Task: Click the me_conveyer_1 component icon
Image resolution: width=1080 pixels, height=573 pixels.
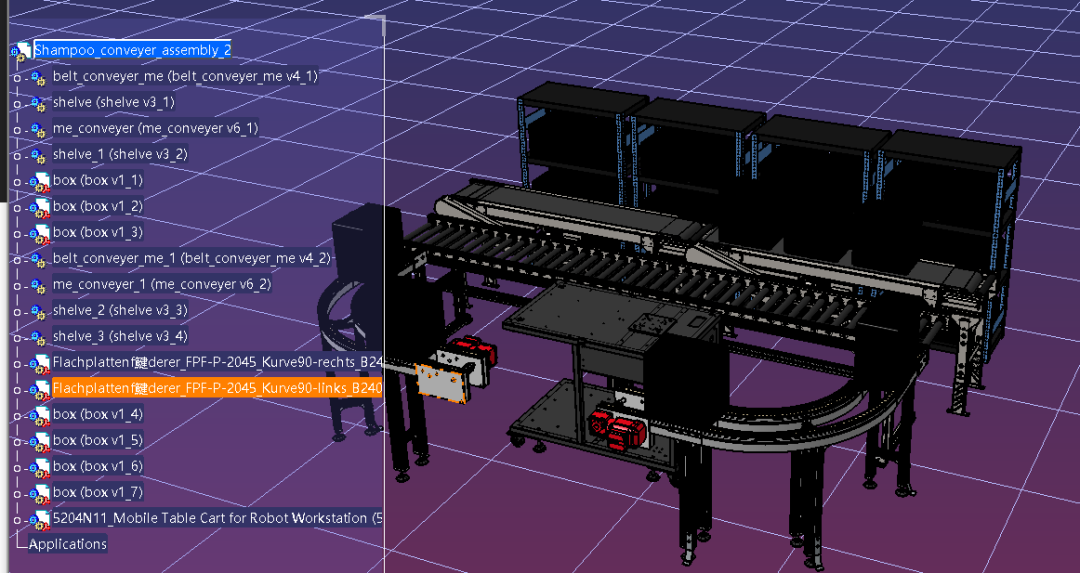Action: (39, 286)
